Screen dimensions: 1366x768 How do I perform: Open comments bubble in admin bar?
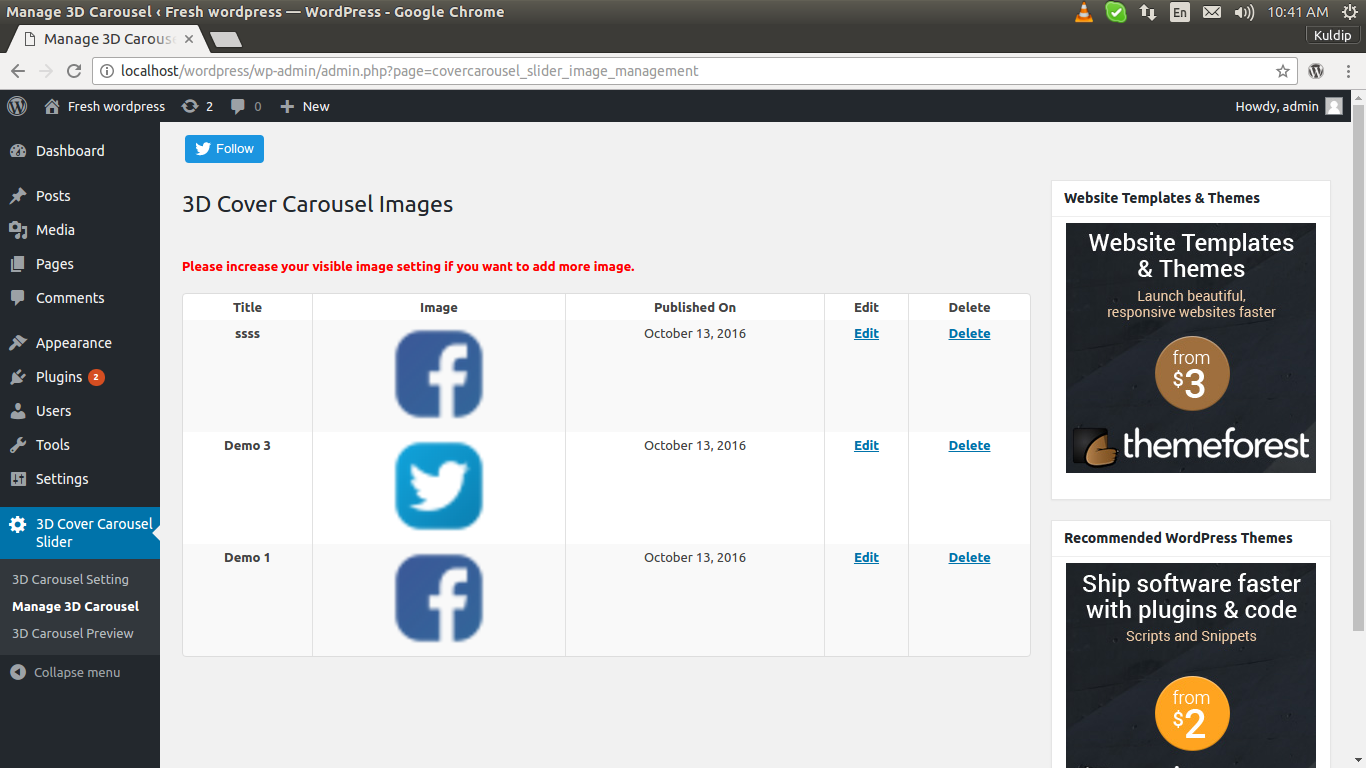(x=246, y=106)
